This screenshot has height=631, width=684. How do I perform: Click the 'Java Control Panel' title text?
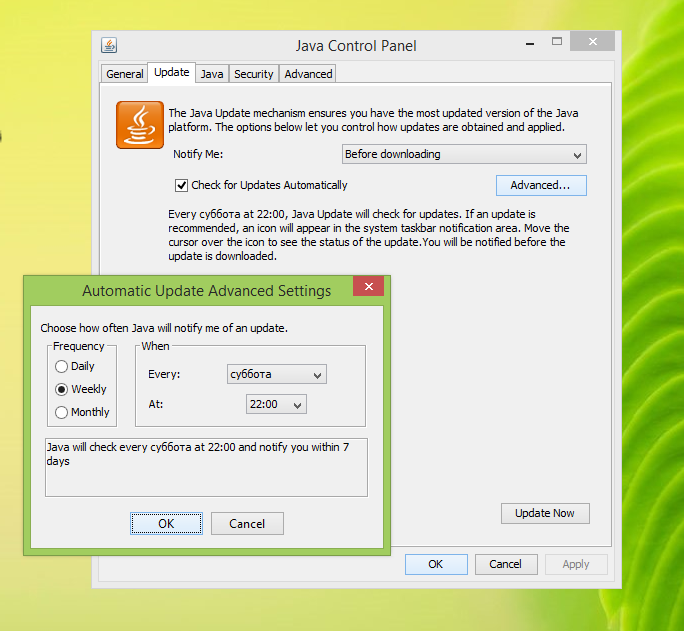[x=356, y=46]
